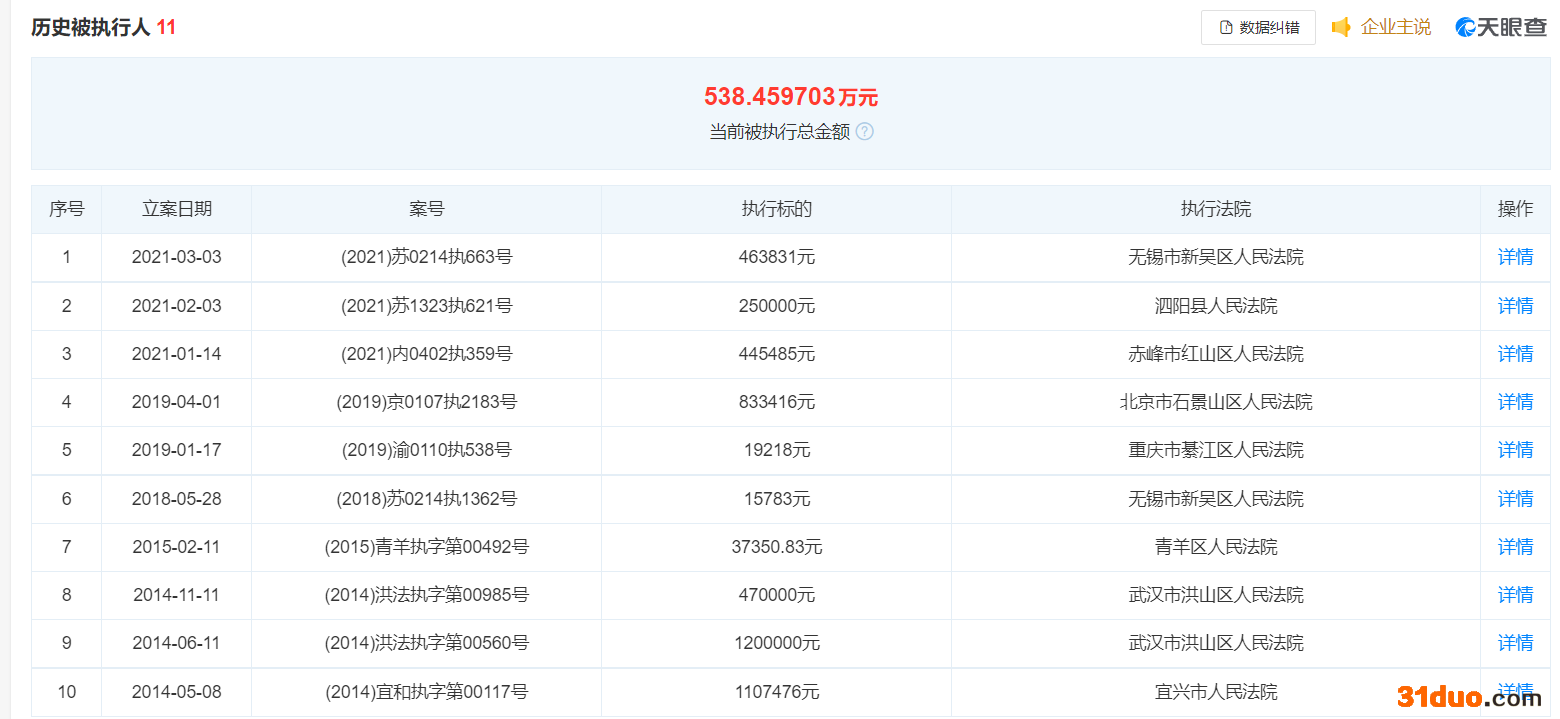View 详情 for case (2021)内0402执359号

[1515, 354]
